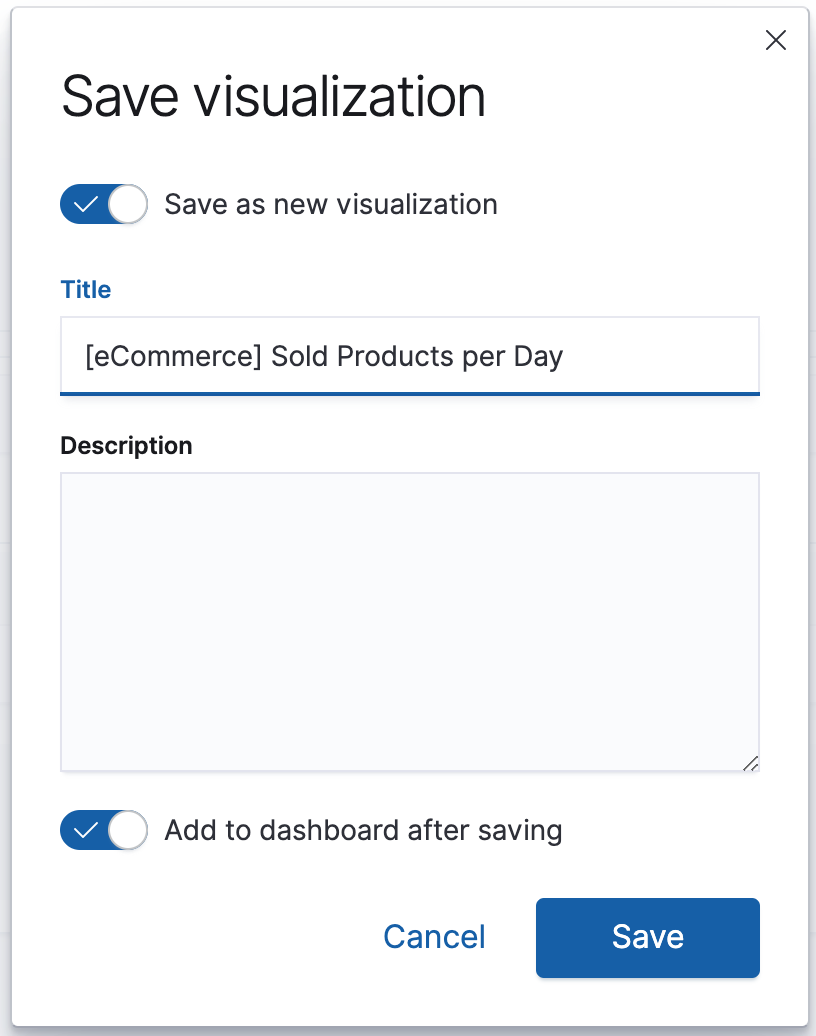Click the "Add to dashboard after saving" label text
Viewport: 816px width, 1036px height.
pos(363,830)
